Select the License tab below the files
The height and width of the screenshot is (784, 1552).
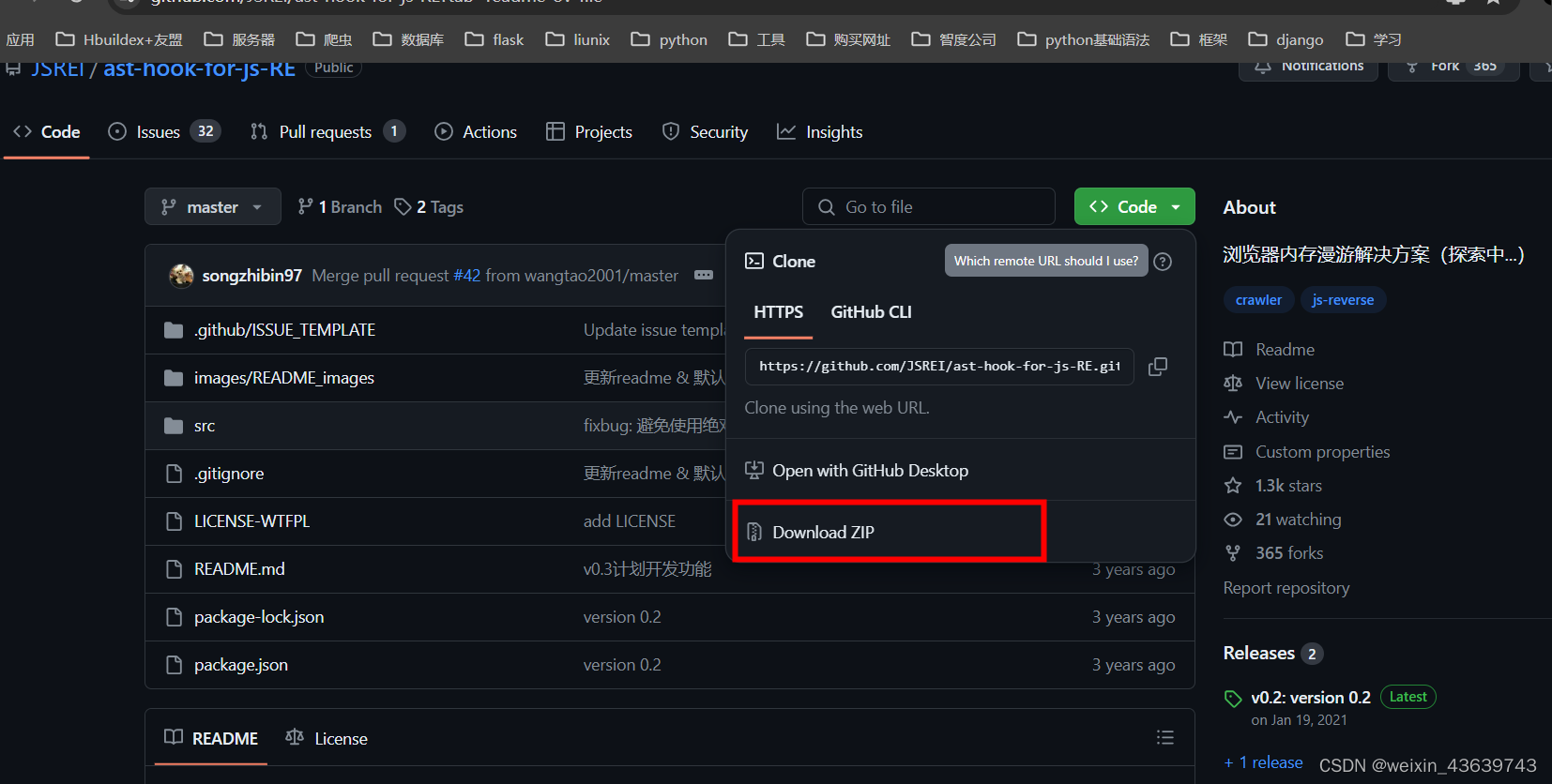327,738
